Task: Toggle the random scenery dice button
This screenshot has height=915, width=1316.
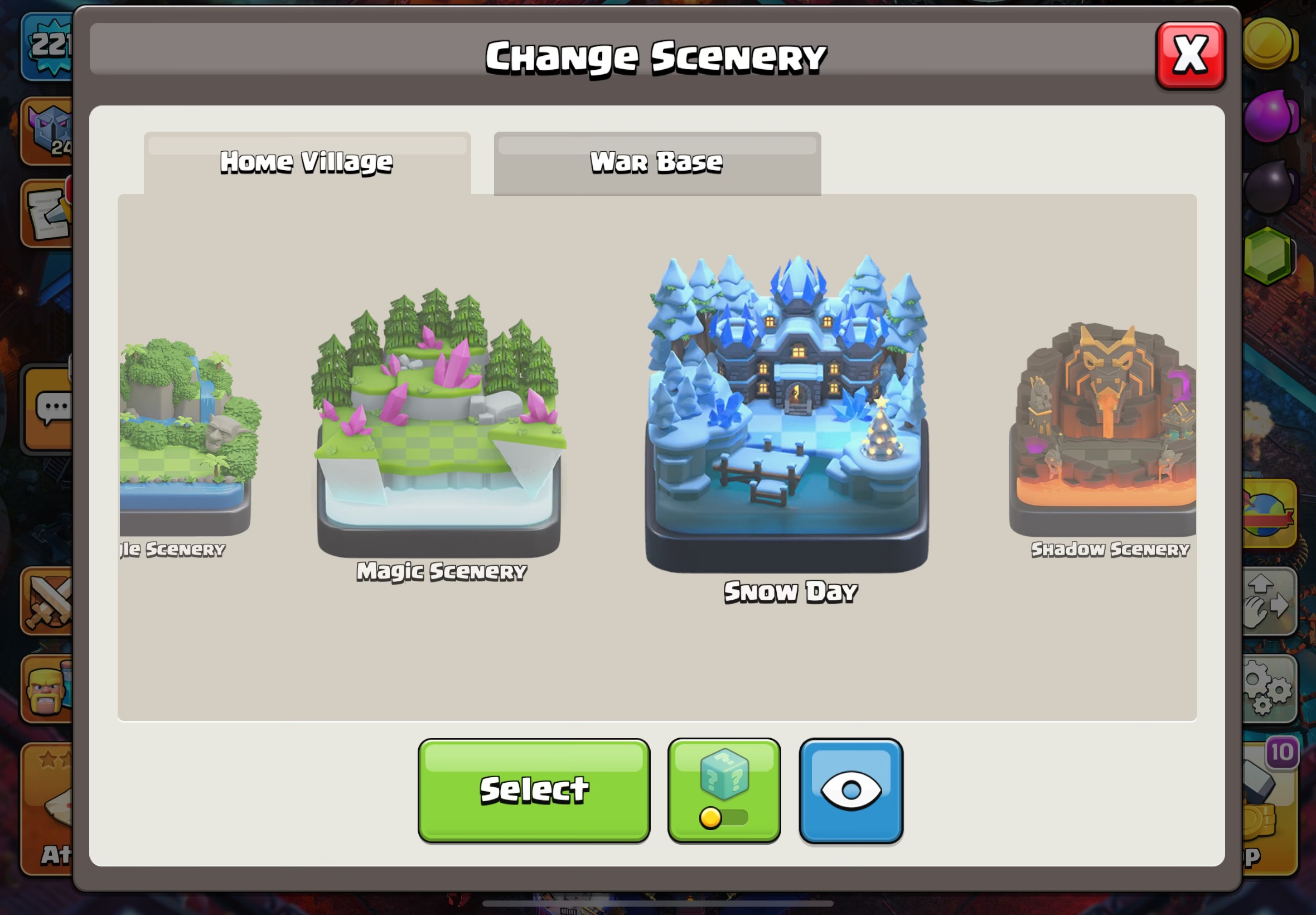Action: [x=724, y=791]
